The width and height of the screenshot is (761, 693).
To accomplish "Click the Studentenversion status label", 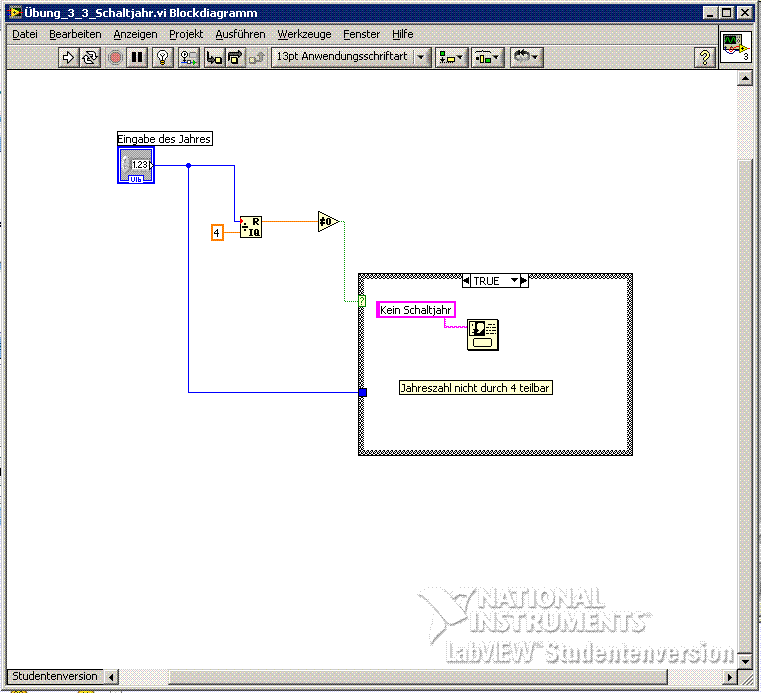I will coord(55,676).
